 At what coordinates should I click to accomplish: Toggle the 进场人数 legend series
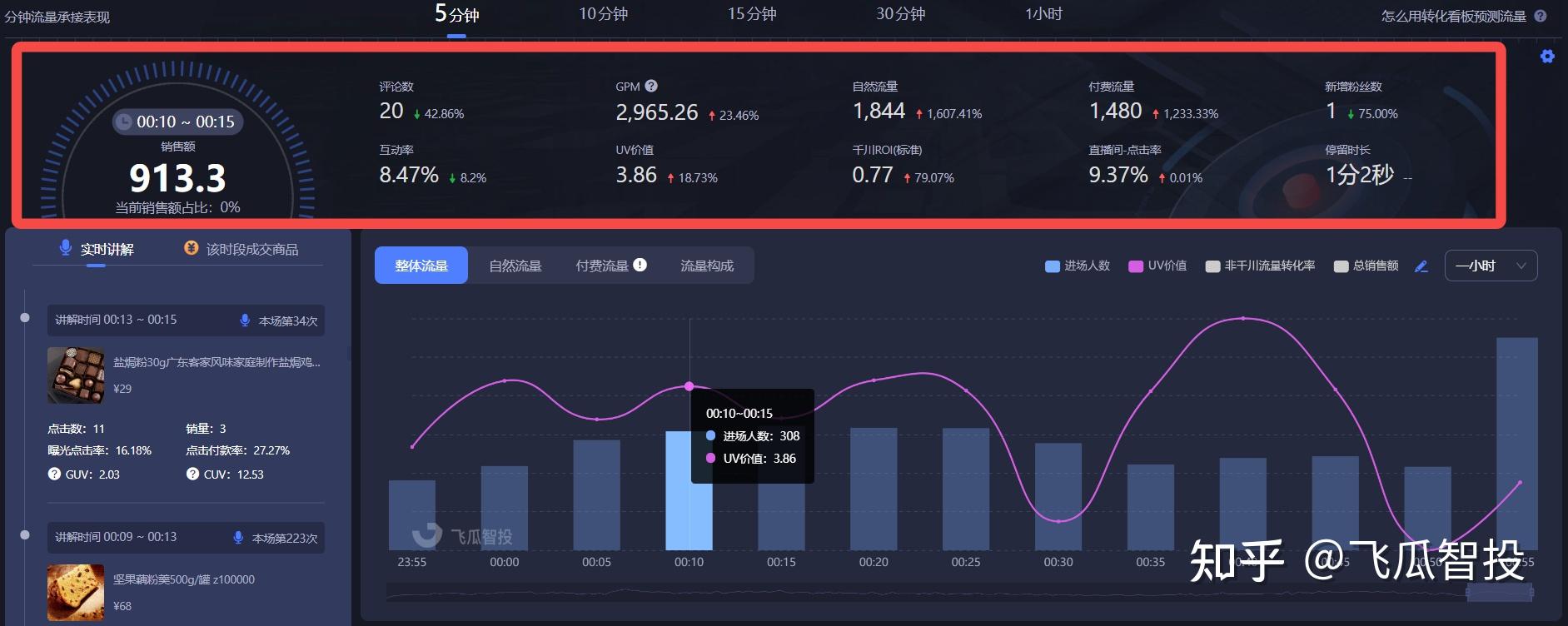pos(1078,266)
